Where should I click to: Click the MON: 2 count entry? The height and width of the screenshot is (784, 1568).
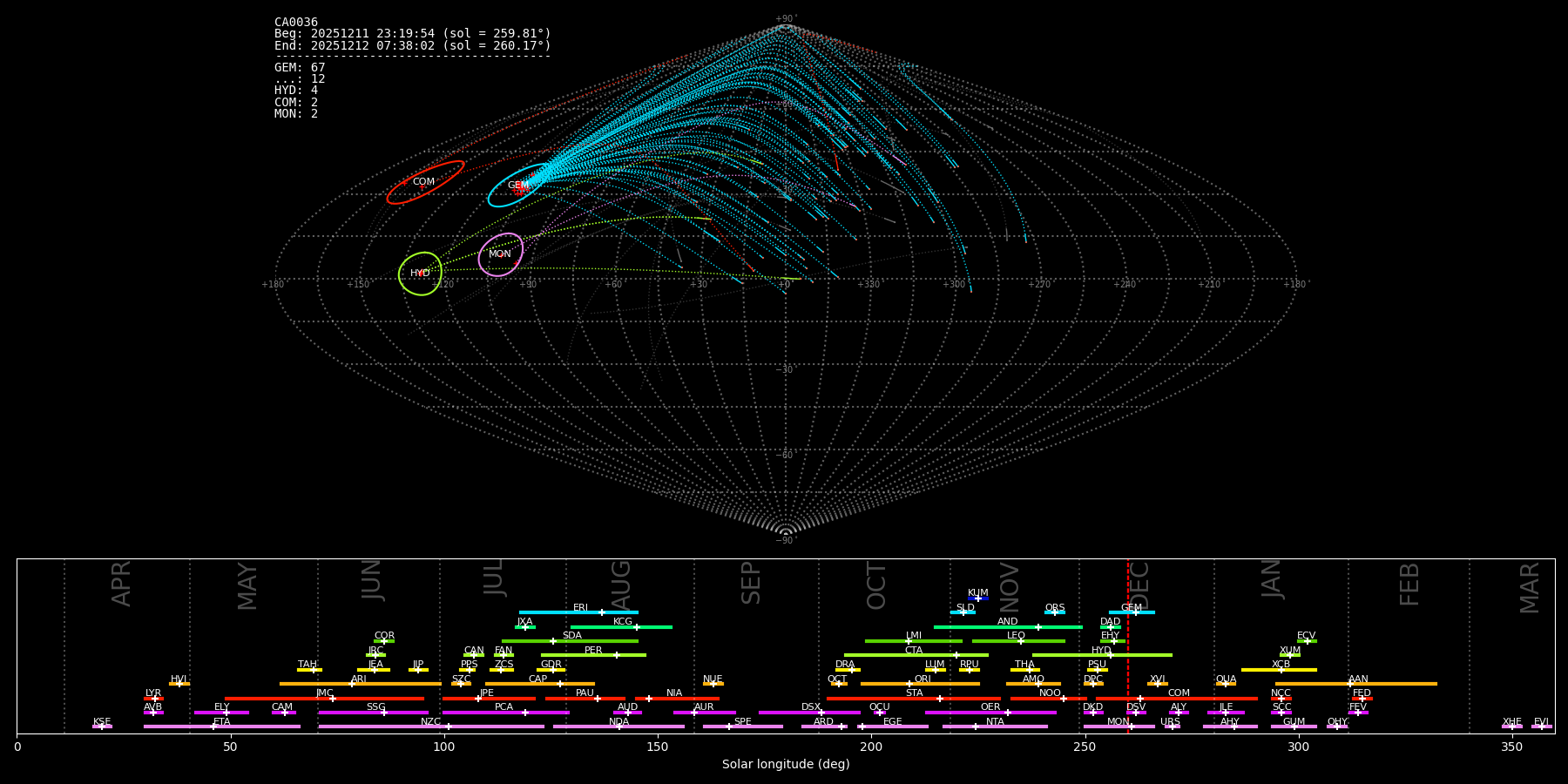pos(296,114)
